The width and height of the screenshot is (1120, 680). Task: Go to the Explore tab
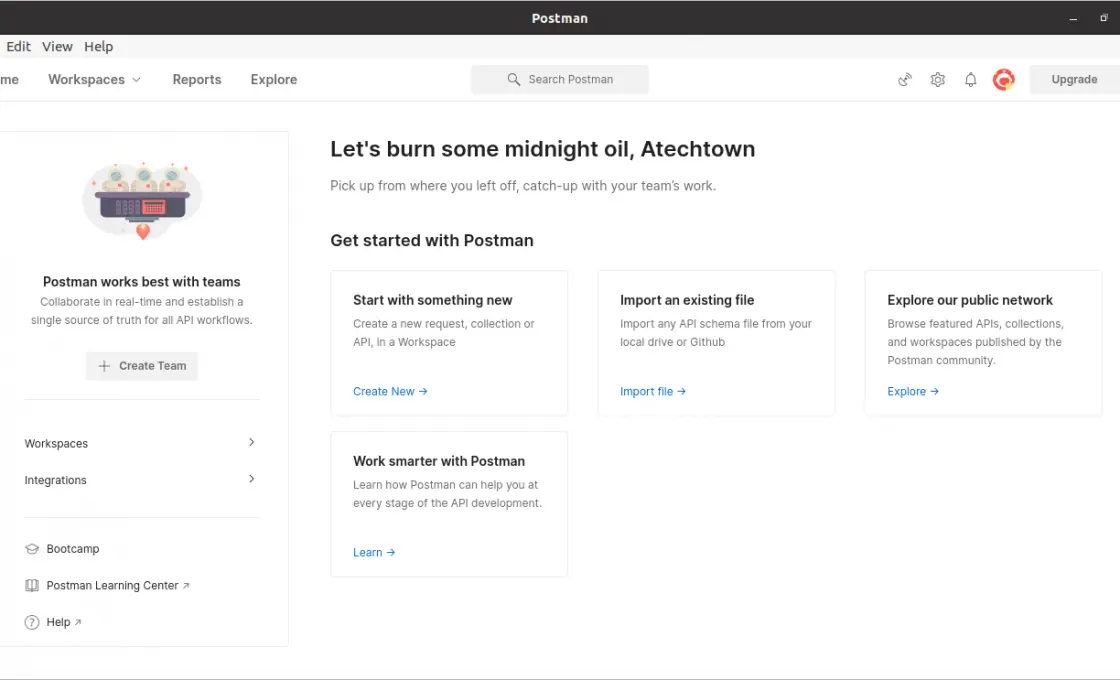pyautogui.click(x=274, y=79)
